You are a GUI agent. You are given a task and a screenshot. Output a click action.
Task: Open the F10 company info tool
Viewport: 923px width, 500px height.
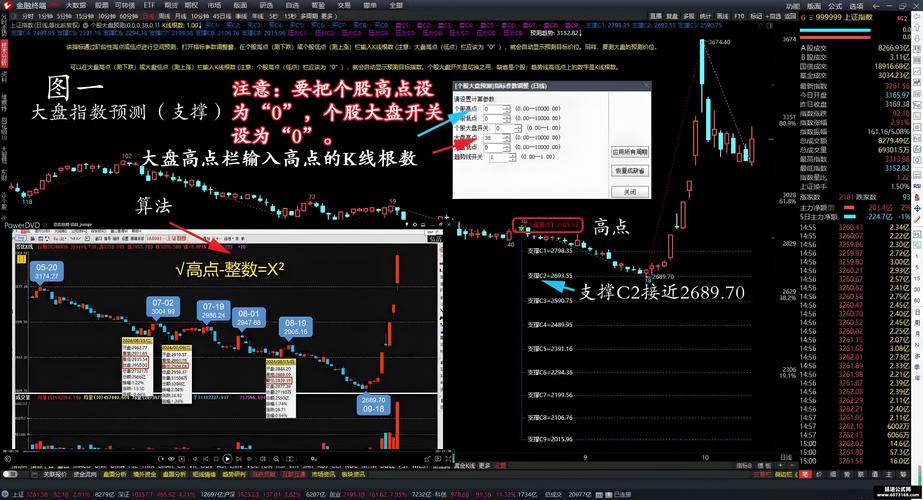tap(739, 17)
